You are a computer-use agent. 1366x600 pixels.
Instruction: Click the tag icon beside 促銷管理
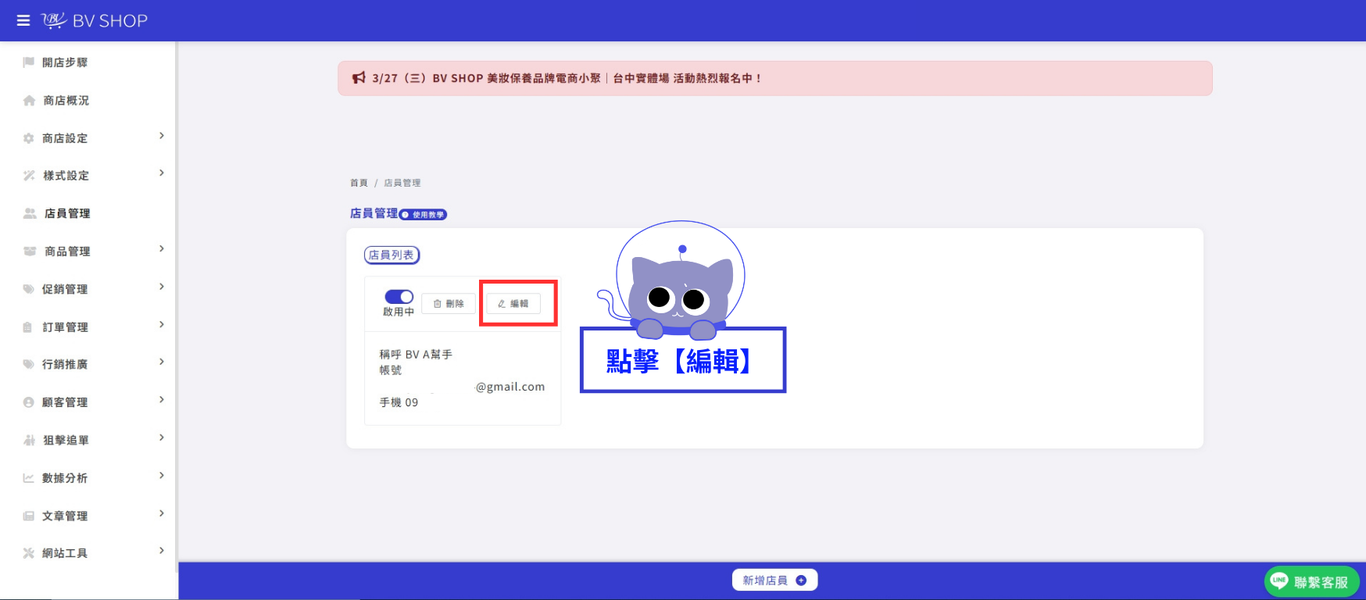[29, 290]
